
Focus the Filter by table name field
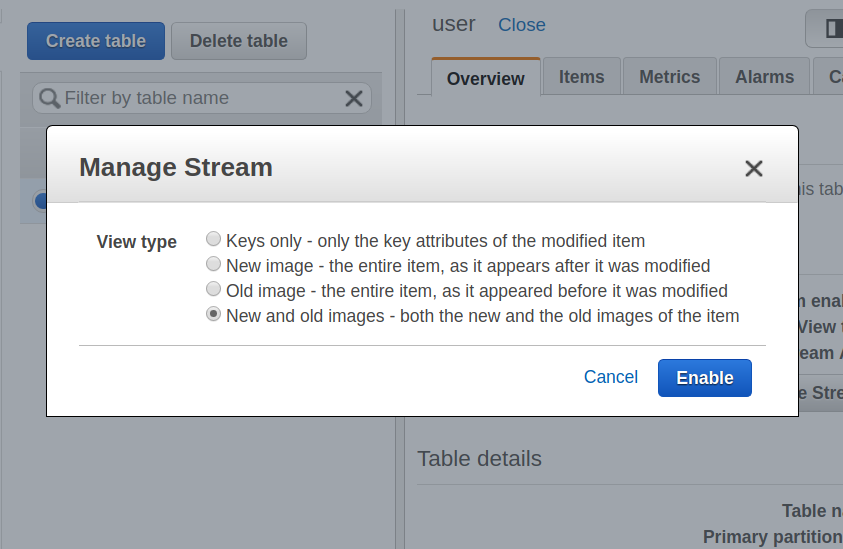pos(200,98)
